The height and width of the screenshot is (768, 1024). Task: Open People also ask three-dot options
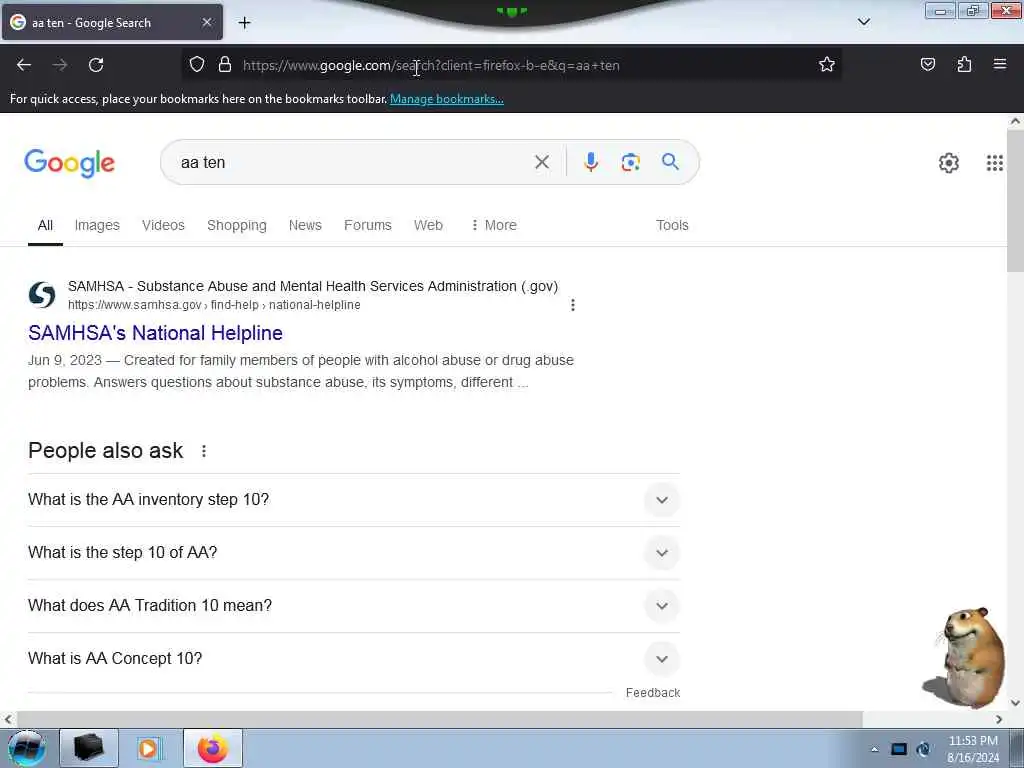[204, 451]
